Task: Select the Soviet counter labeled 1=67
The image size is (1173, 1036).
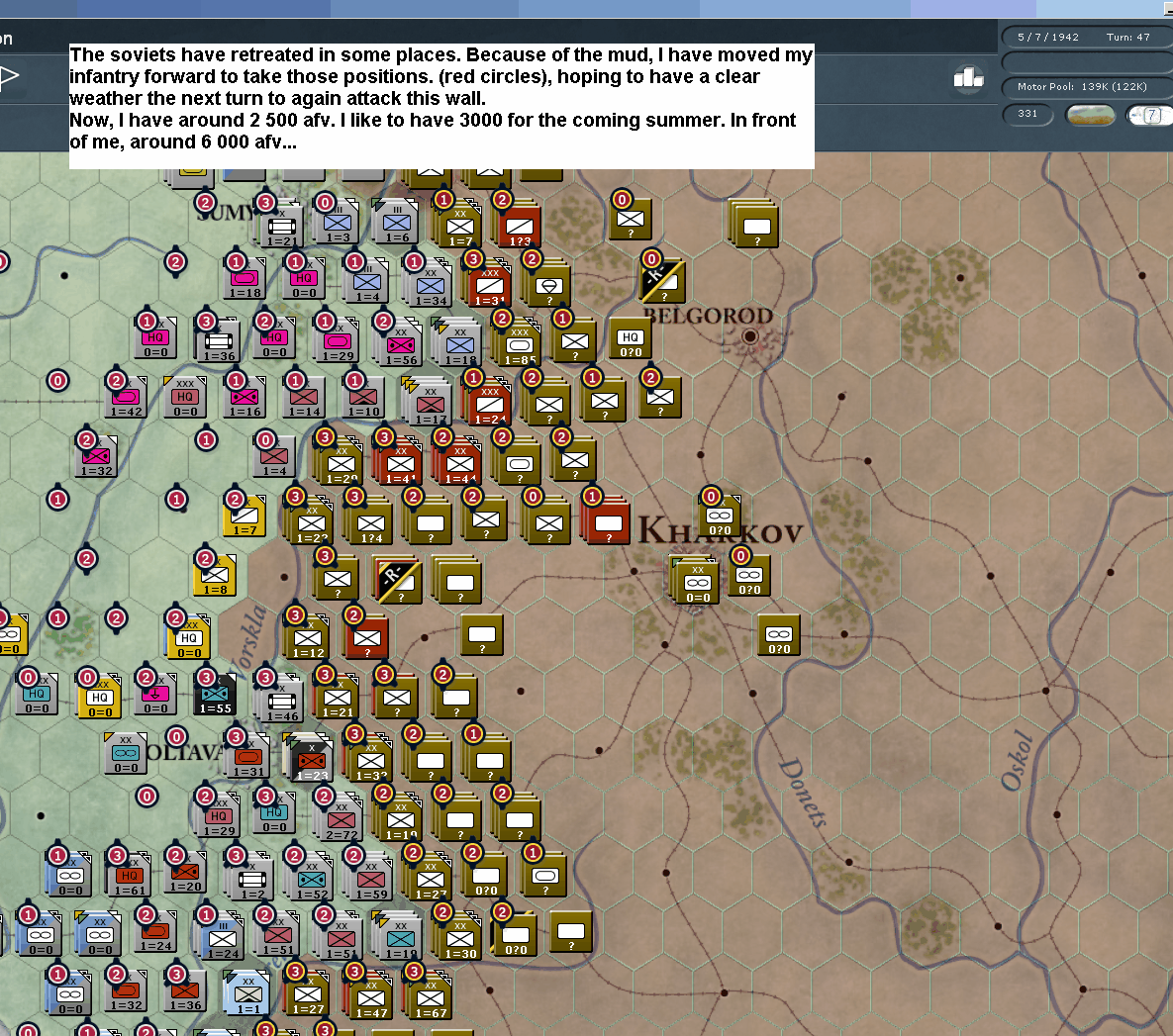Action: click(431, 997)
